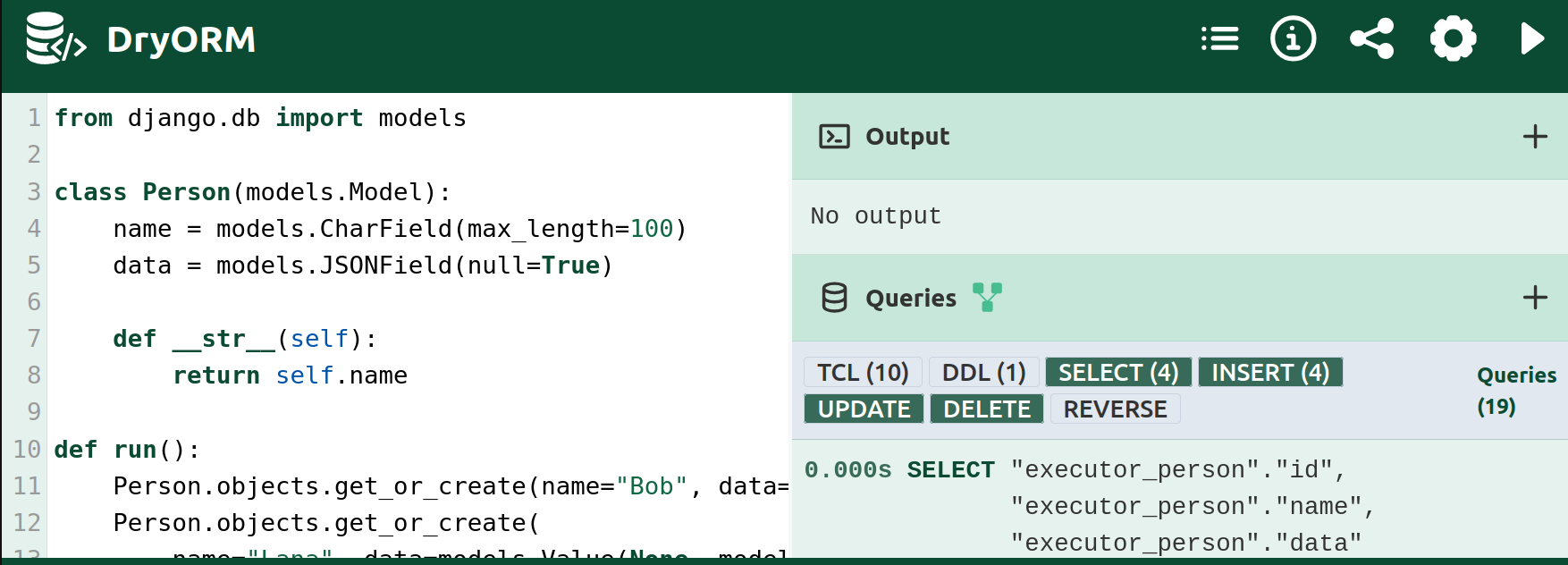Toggle the REVERSE query order button
The height and width of the screenshot is (565, 1568).
tap(1115, 409)
